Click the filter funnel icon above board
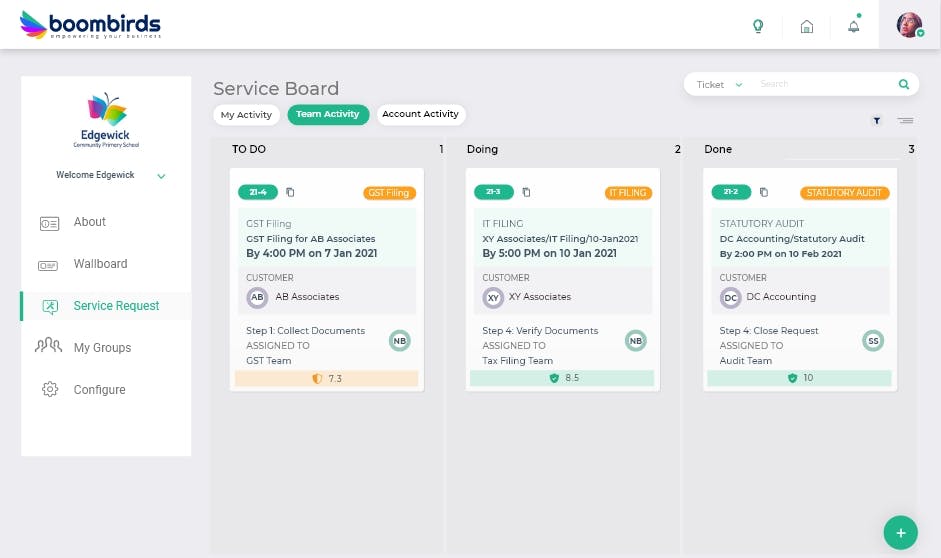 pos(877,120)
